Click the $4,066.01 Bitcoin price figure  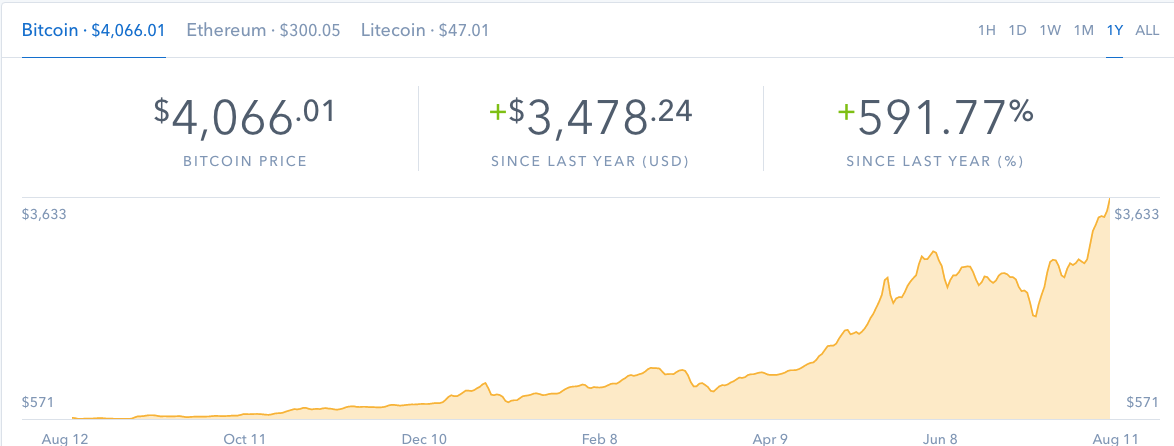coord(244,117)
